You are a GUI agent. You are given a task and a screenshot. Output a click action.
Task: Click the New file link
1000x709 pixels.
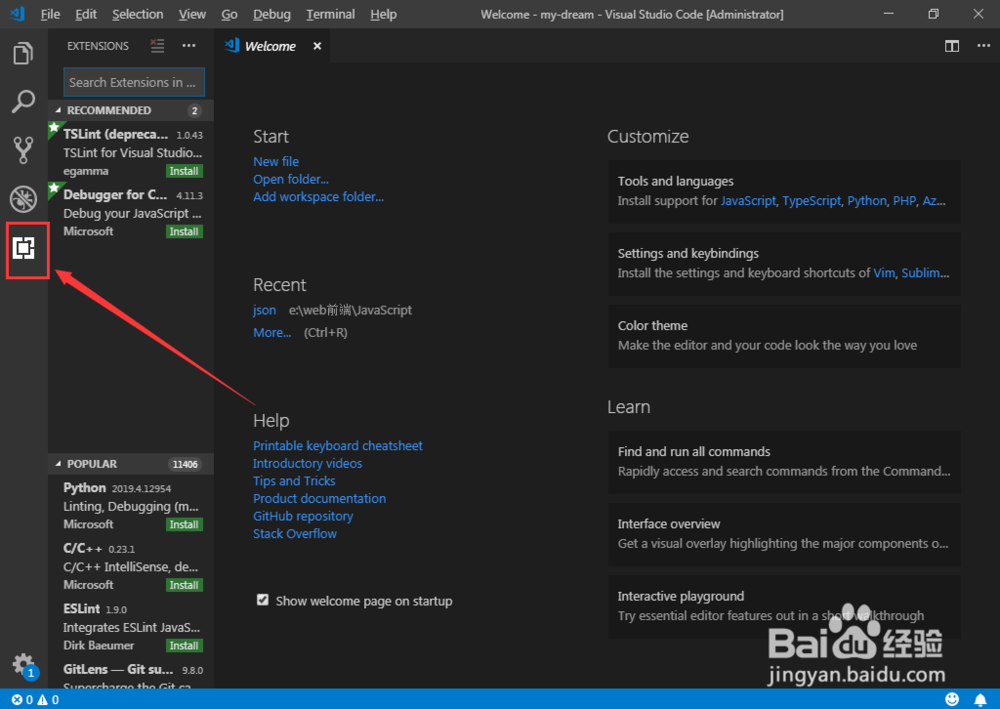pyautogui.click(x=276, y=162)
